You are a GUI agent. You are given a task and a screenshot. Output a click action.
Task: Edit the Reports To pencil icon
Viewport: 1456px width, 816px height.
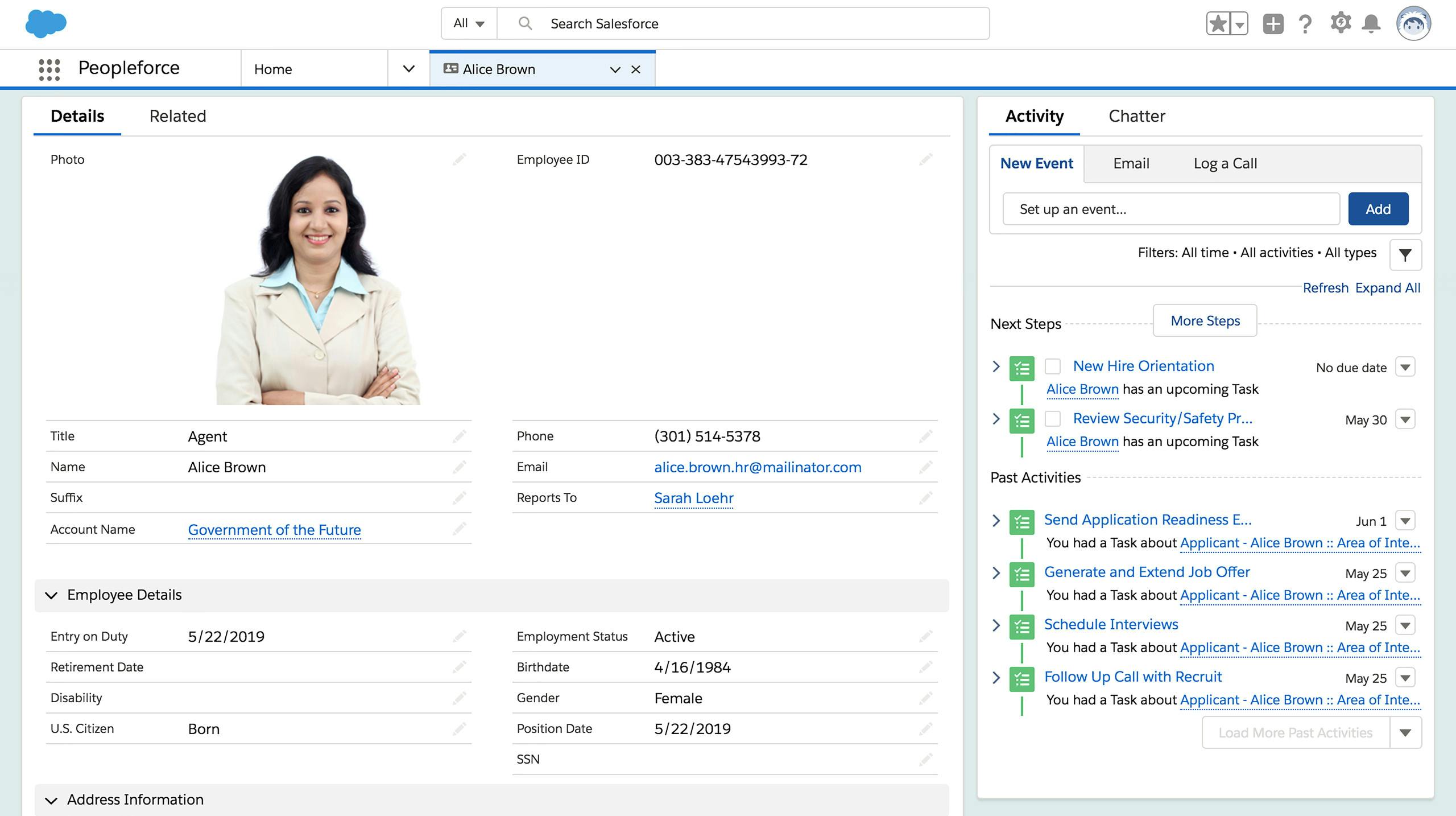pos(925,498)
